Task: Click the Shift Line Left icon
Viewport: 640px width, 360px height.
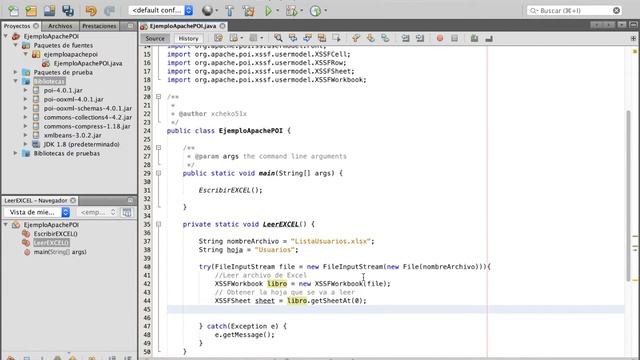Action: click(x=405, y=38)
